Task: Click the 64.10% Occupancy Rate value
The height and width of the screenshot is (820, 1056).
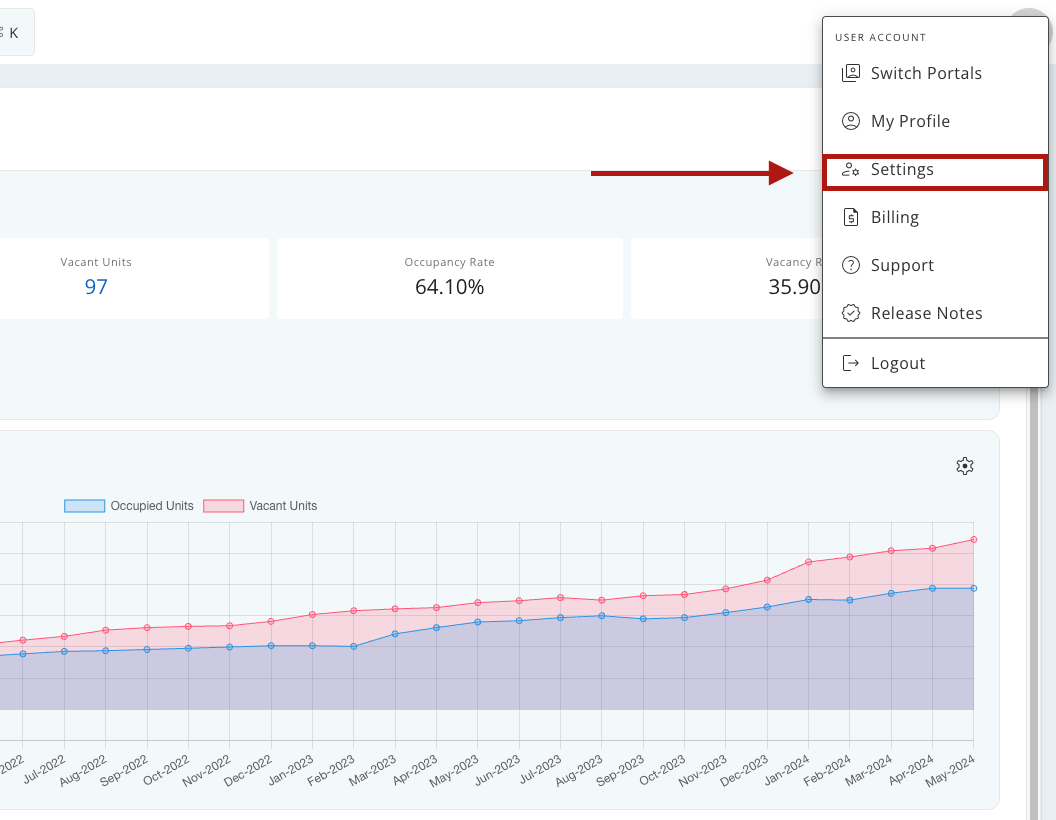Action: coord(448,286)
